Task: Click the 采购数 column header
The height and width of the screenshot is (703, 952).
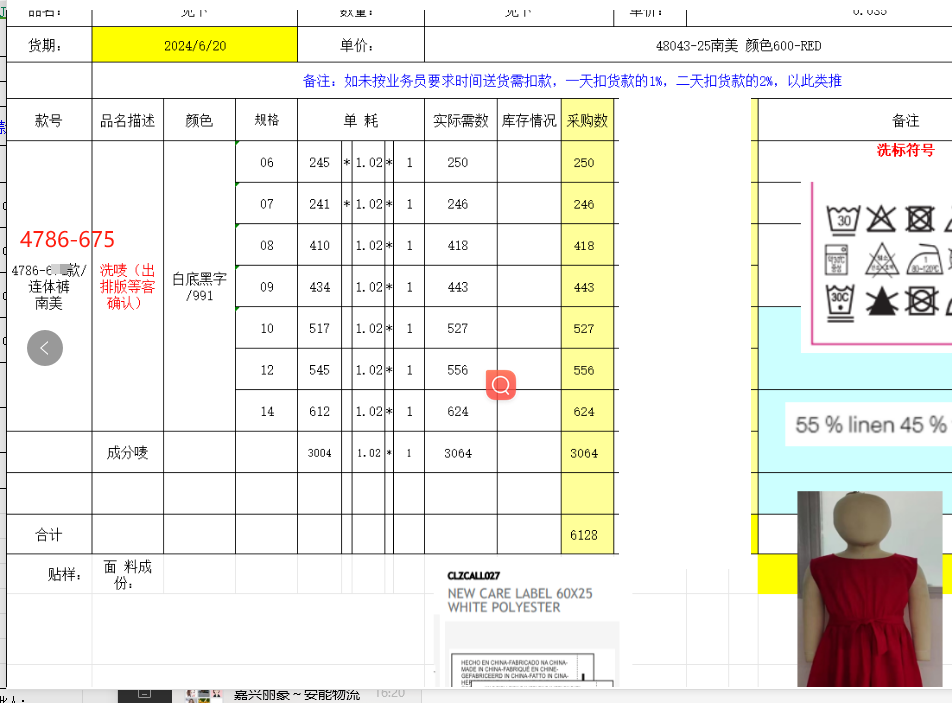Action: tap(587, 120)
